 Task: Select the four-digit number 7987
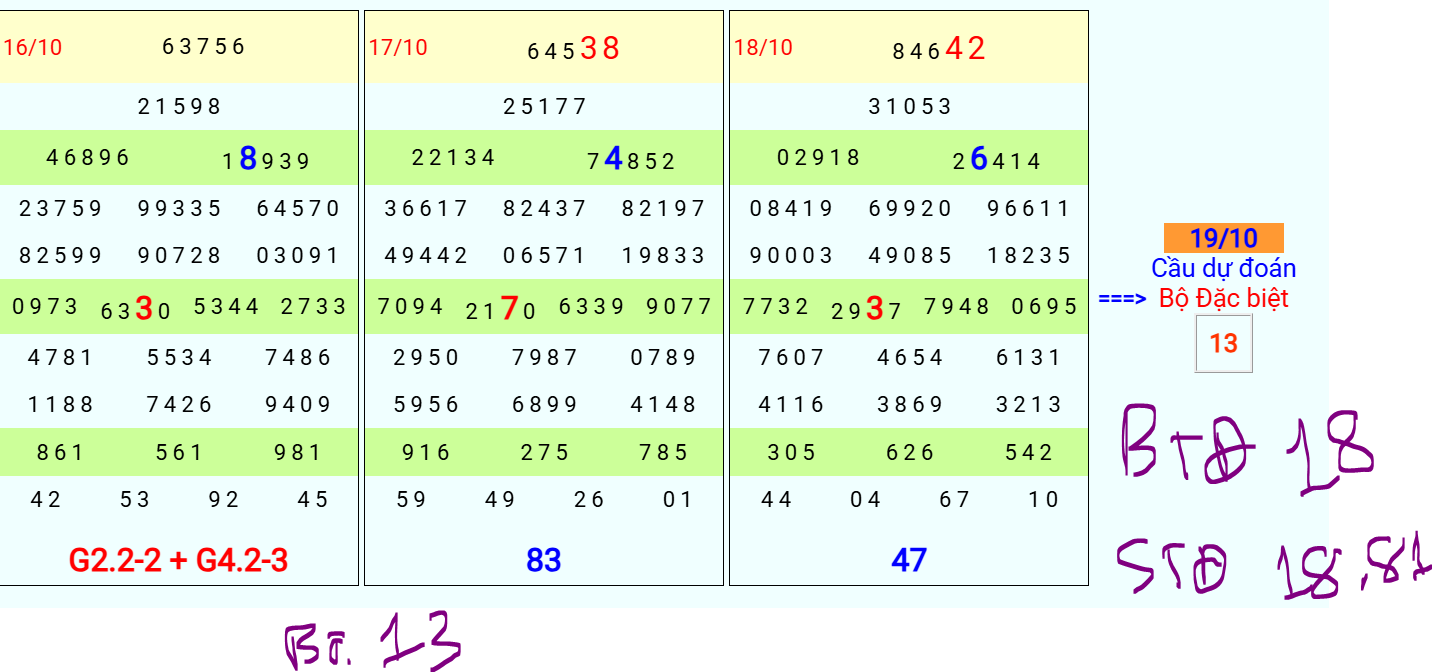click(x=545, y=357)
